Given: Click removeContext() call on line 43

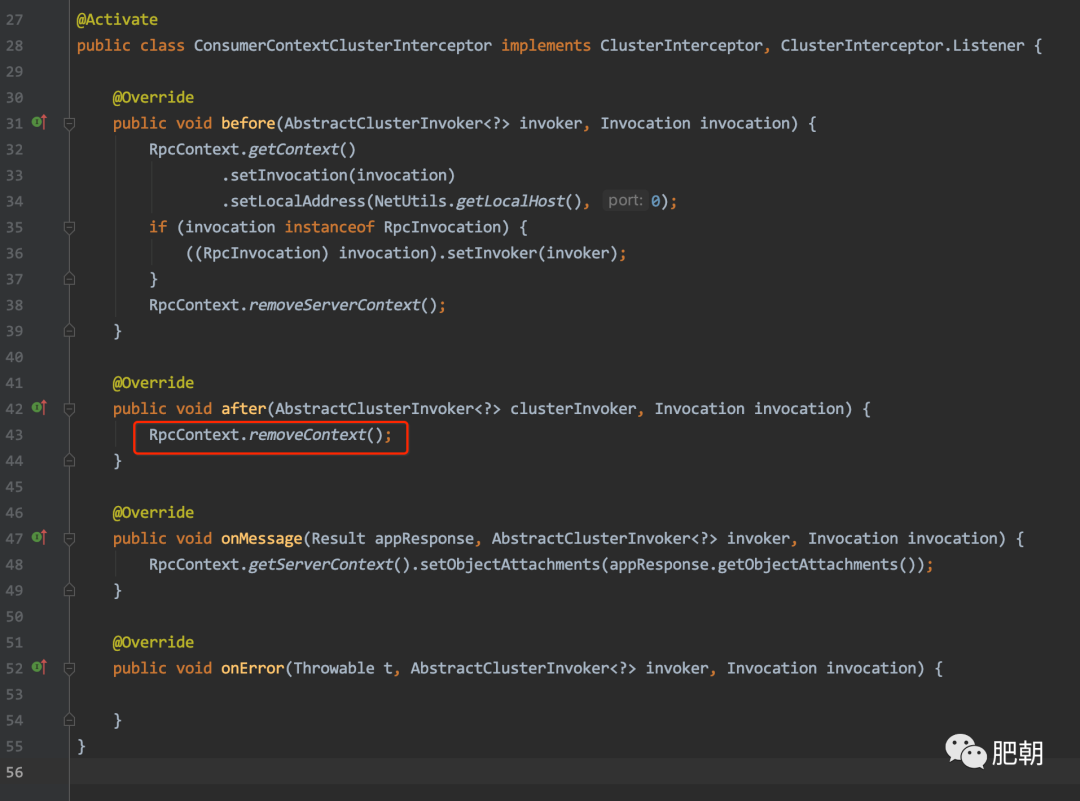Looking at the screenshot, I should (315, 435).
